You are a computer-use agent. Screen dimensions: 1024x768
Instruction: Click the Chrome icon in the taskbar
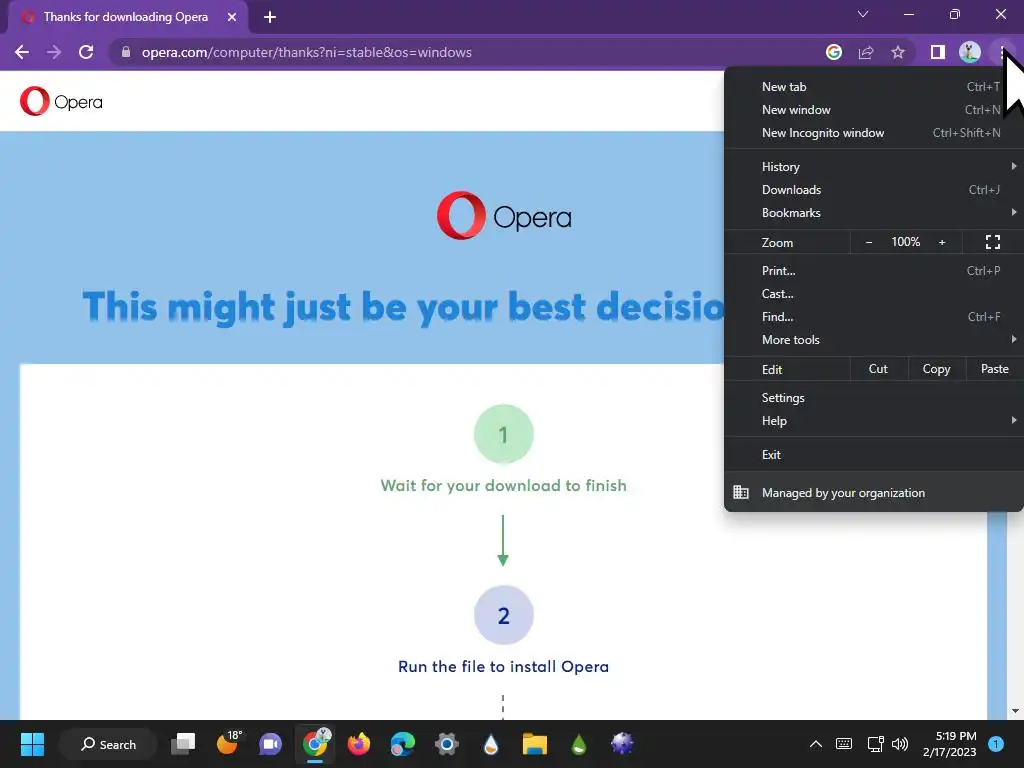(x=315, y=743)
